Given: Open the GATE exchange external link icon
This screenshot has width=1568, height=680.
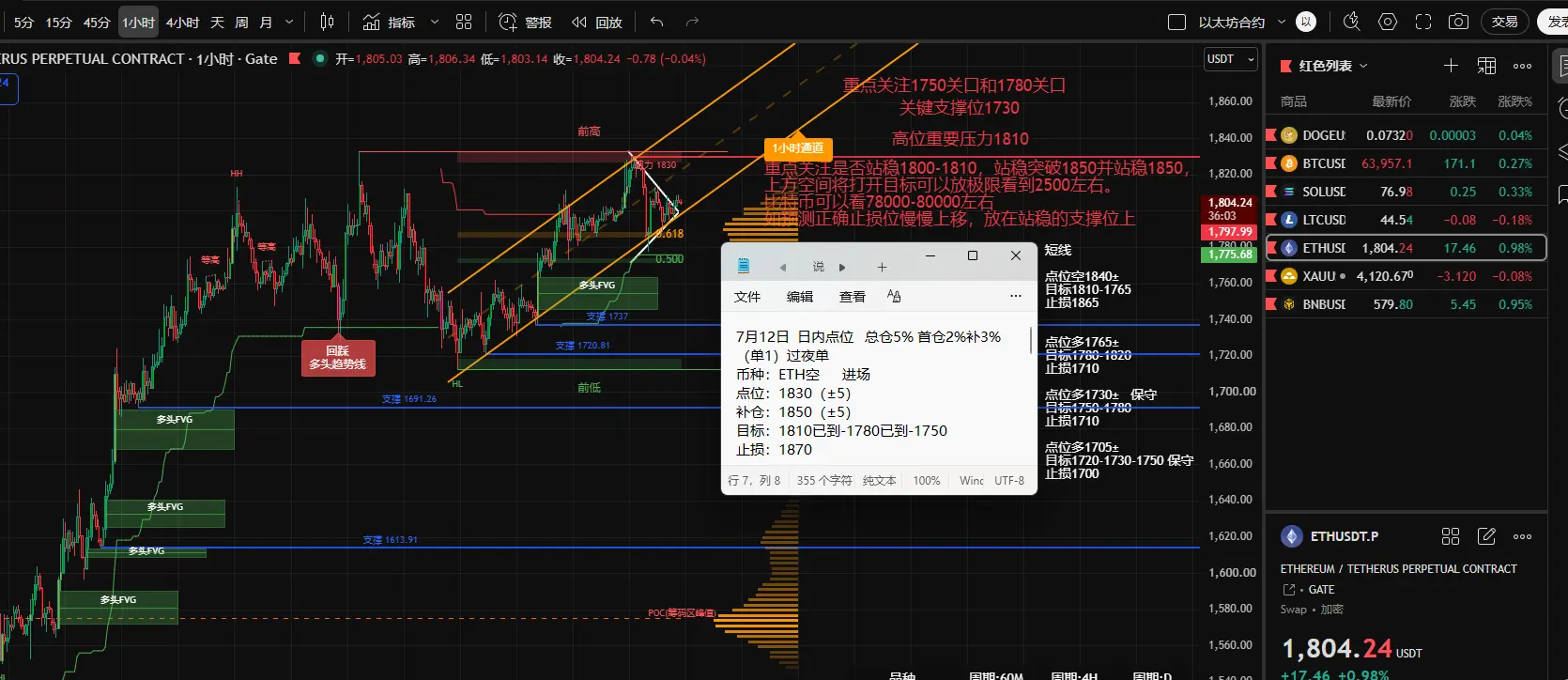Looking at the screenshot, I should [1289, 590].
